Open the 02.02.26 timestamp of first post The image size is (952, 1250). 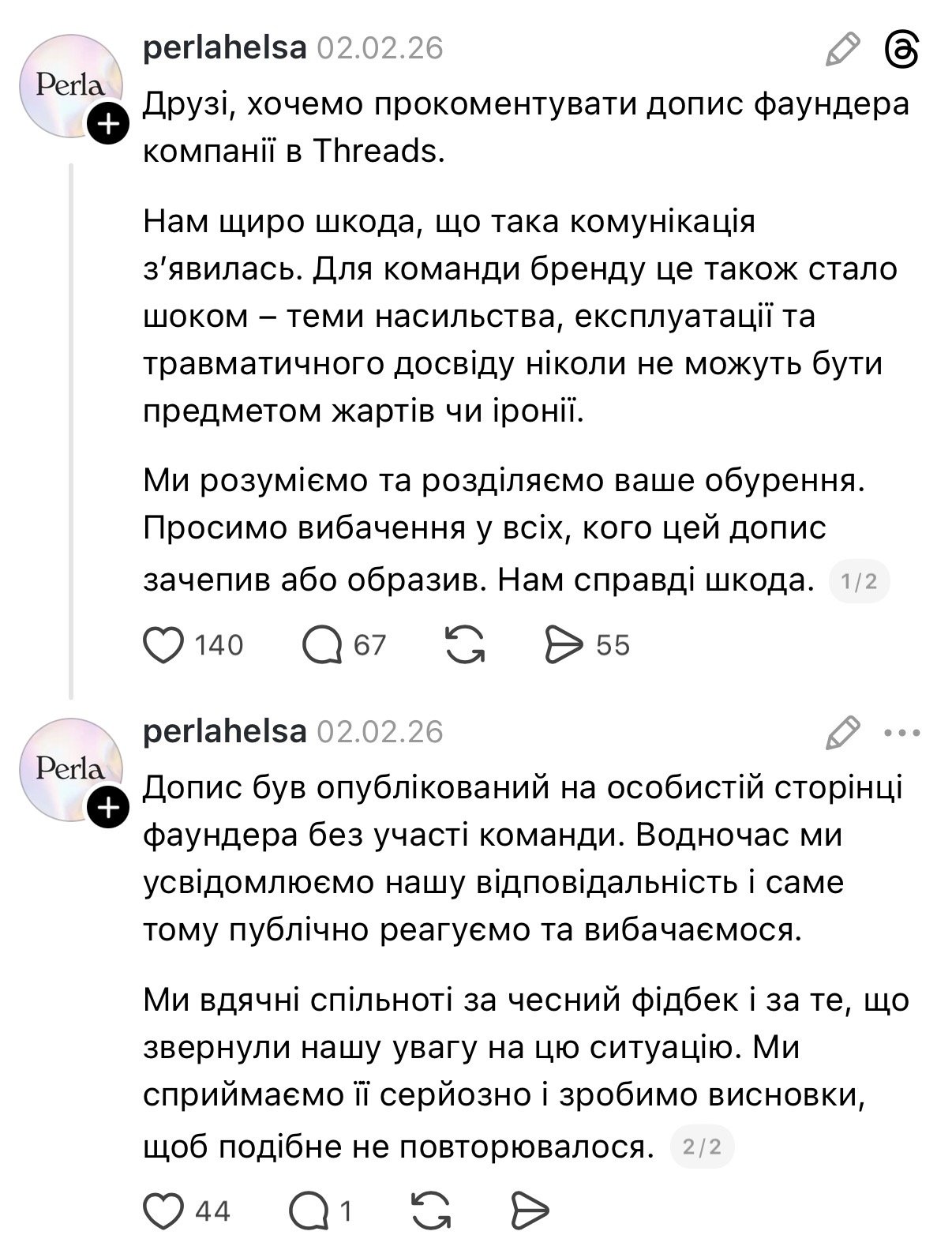tap(380, 49)
